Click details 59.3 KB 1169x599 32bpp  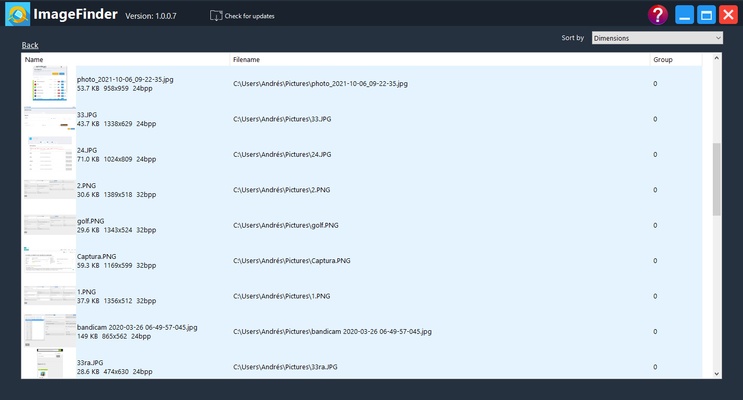[116, 265]
